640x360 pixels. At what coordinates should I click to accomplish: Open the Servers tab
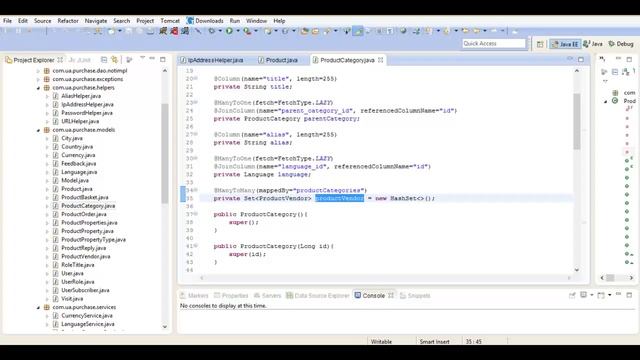(x=267, y=296)
